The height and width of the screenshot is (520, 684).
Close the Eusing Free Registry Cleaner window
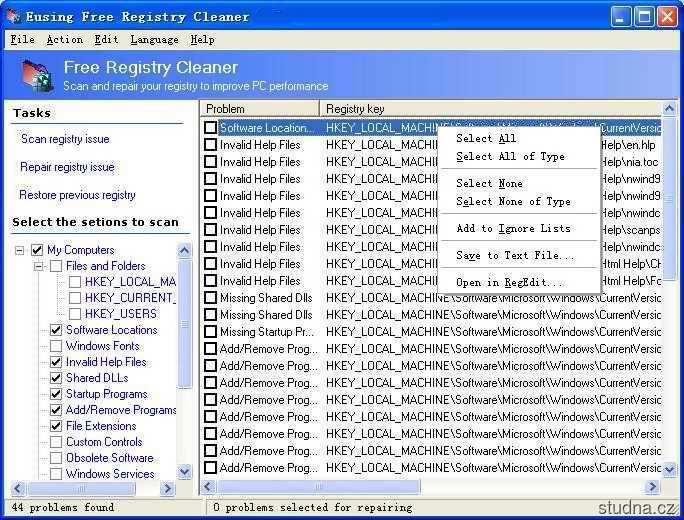pyautogui.click(x=668, y=17)
